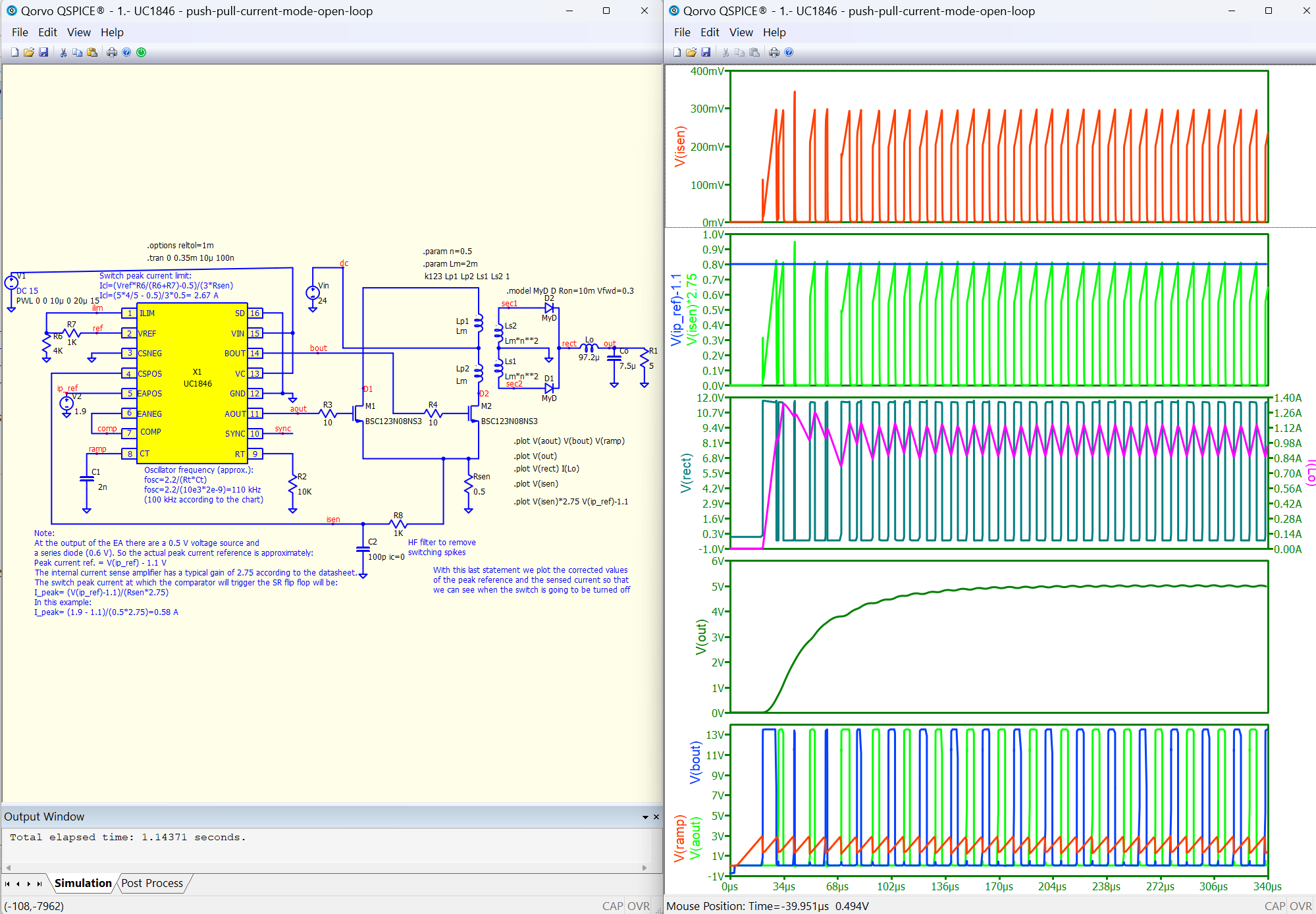1316x914 pixels.
Task: Click Paste icon in schematic toolbar
Action: point(92,53)
